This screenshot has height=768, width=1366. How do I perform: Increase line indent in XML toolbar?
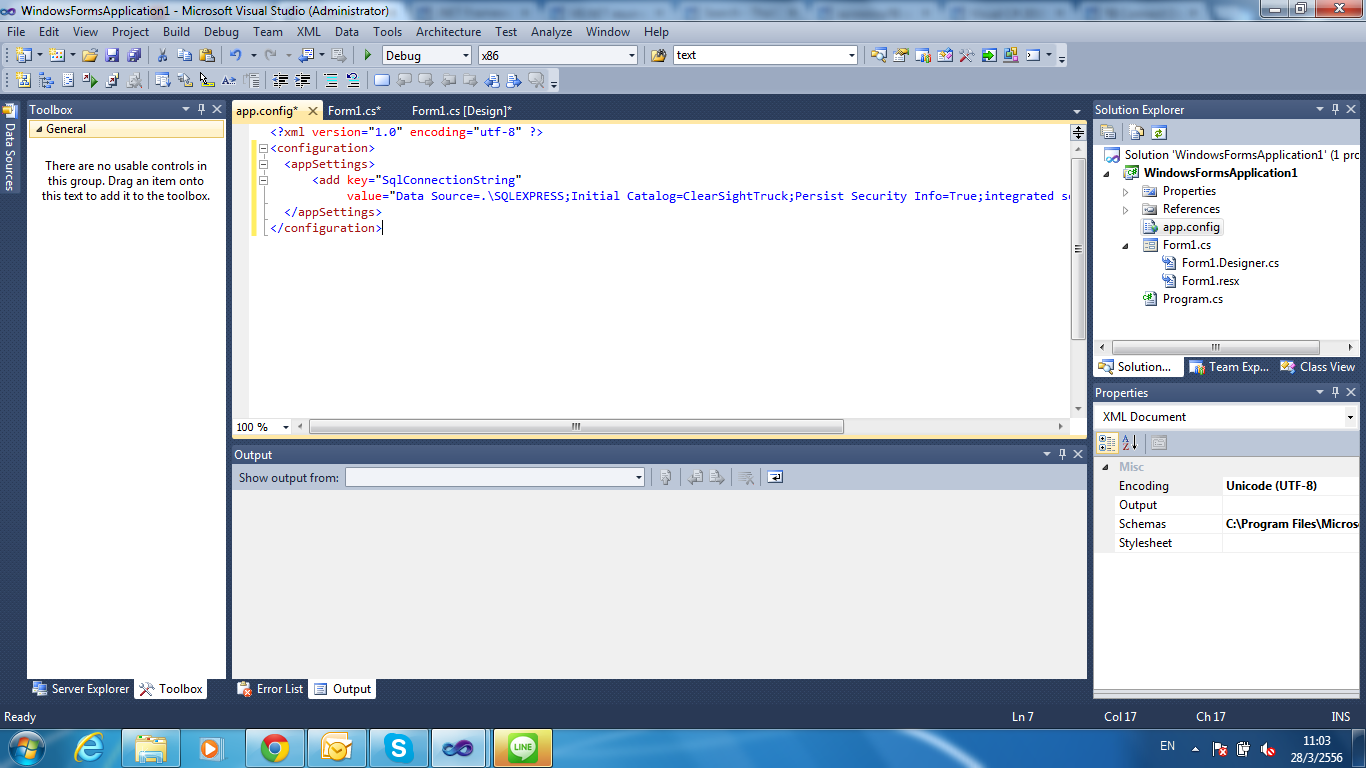coord(302,80)
